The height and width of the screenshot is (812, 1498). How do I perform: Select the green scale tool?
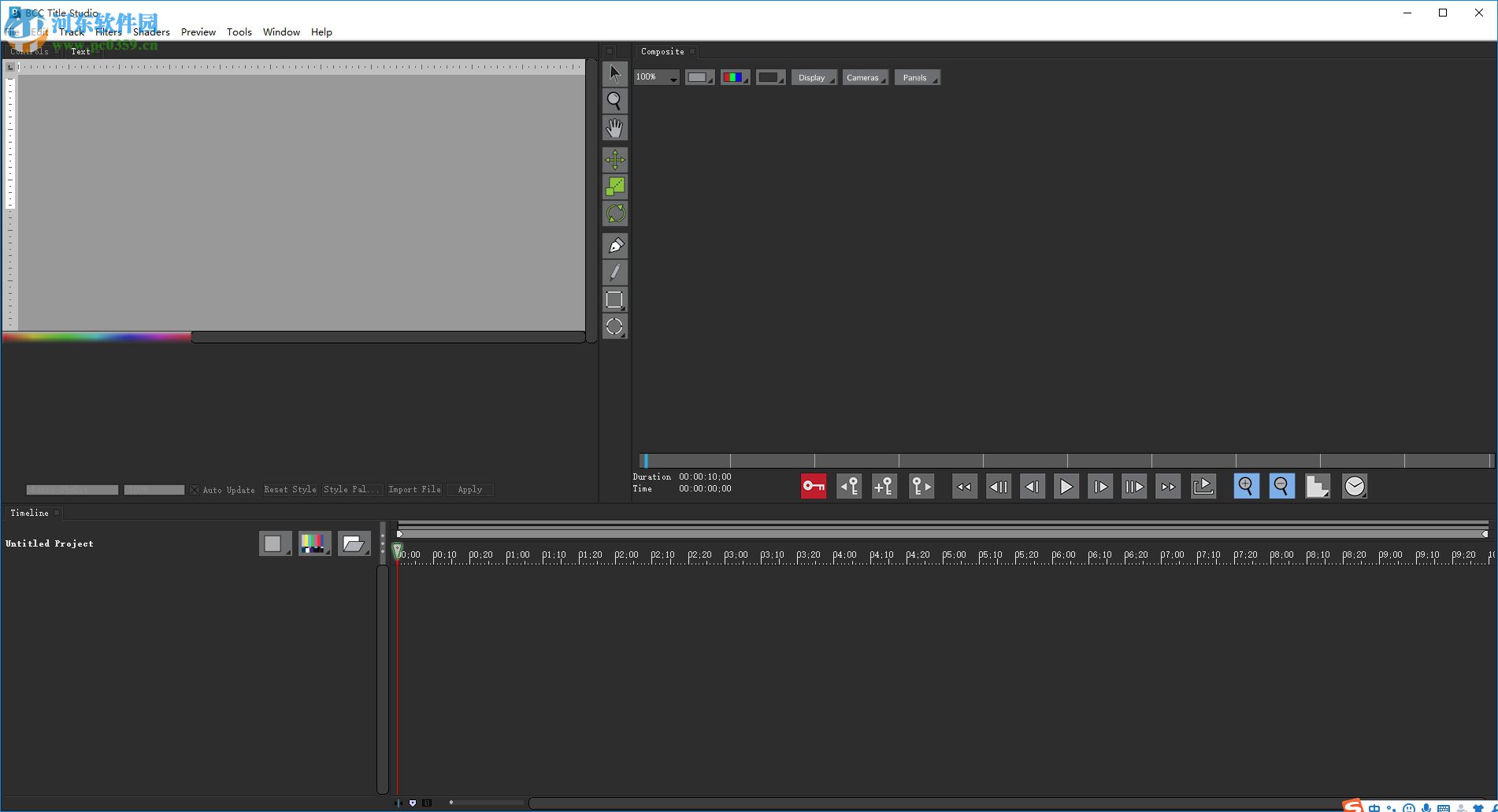[x=615, y=187]
